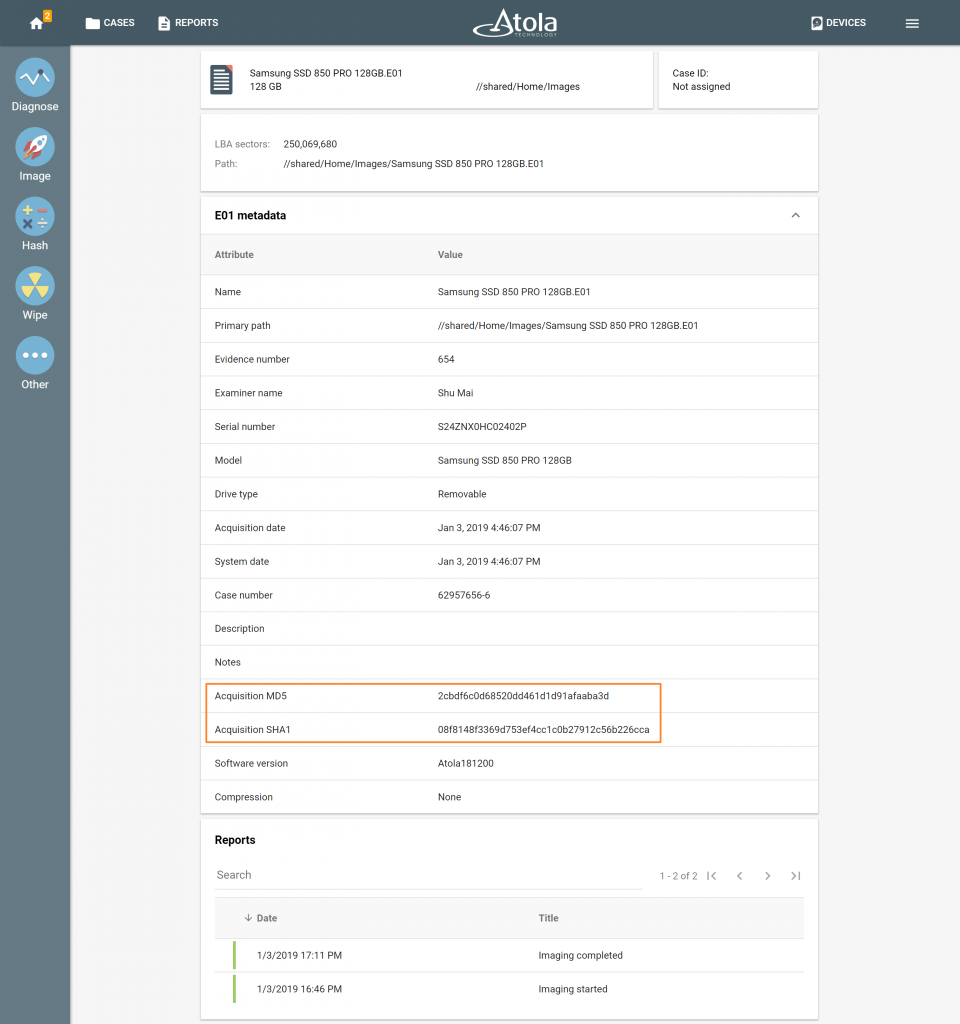The image size is (960, 1024).
Task: Collapse the E01 metadata section
Action: (795, 216)
